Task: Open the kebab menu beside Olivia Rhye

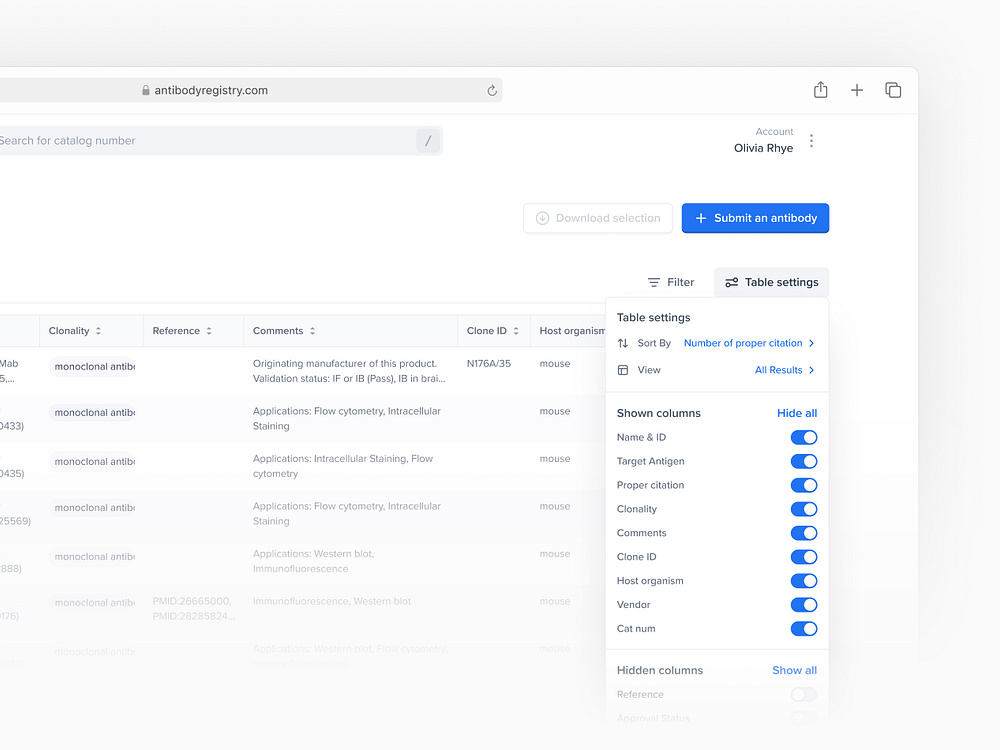Action: 811,141
